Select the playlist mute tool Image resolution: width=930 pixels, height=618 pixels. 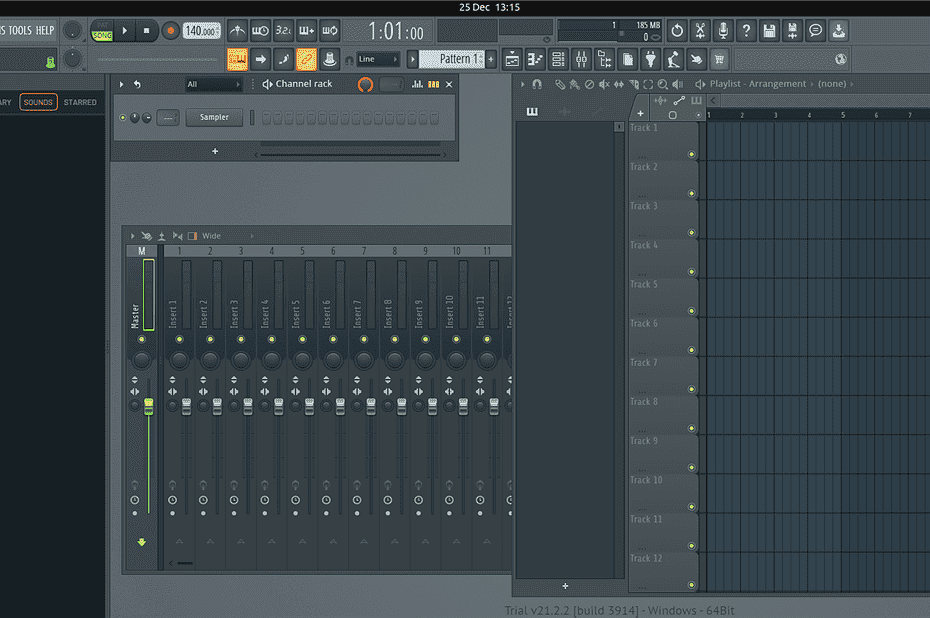click(x=604, y=84)
